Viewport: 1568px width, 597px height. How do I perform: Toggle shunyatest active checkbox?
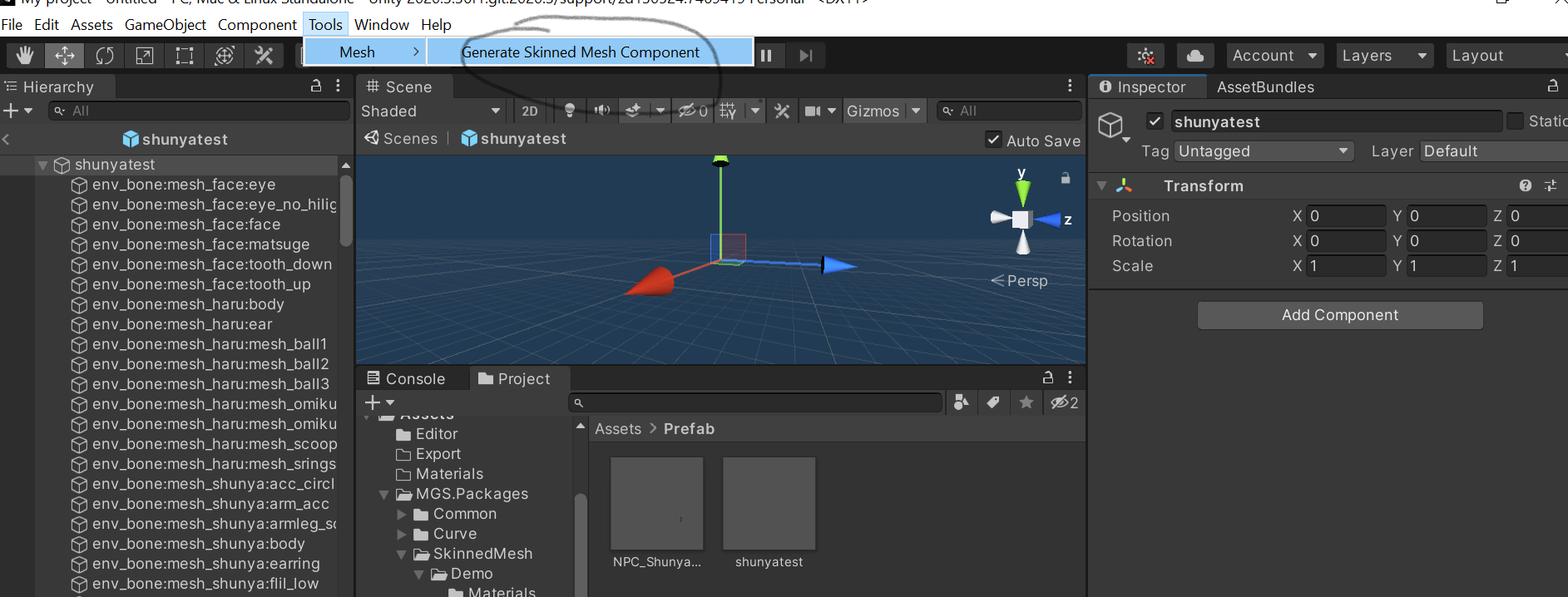click(1155, 121)
